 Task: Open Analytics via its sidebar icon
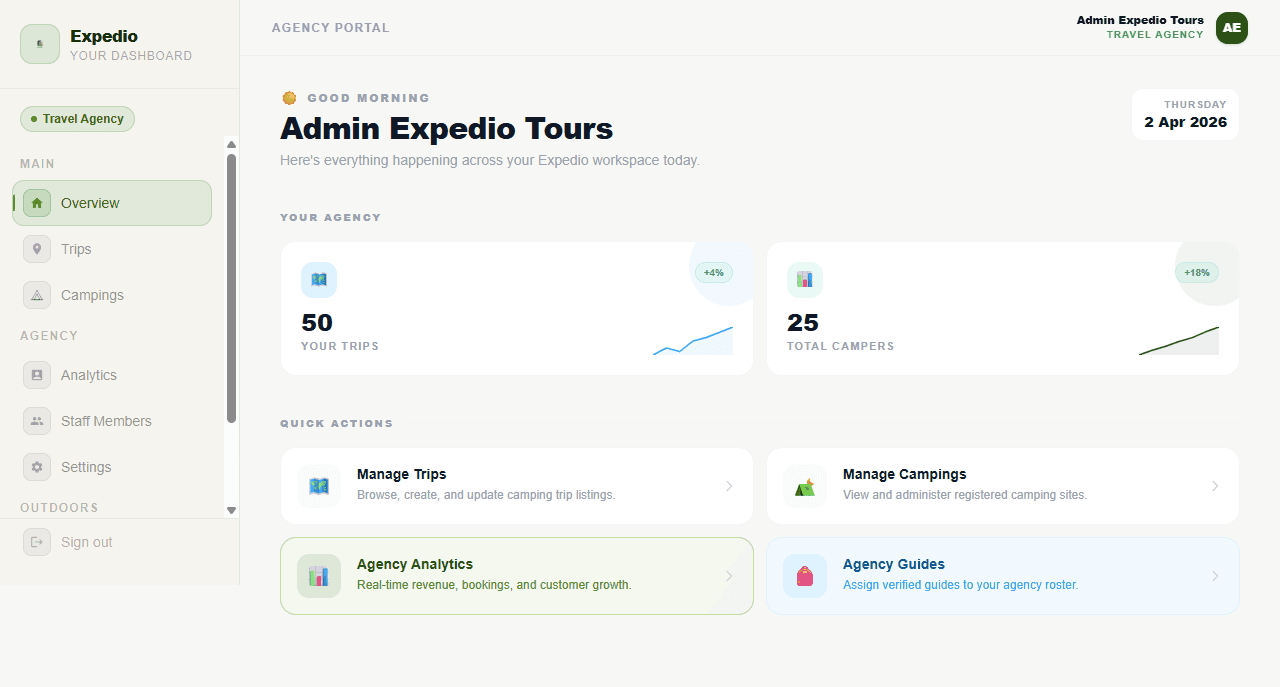coord(37,374)
